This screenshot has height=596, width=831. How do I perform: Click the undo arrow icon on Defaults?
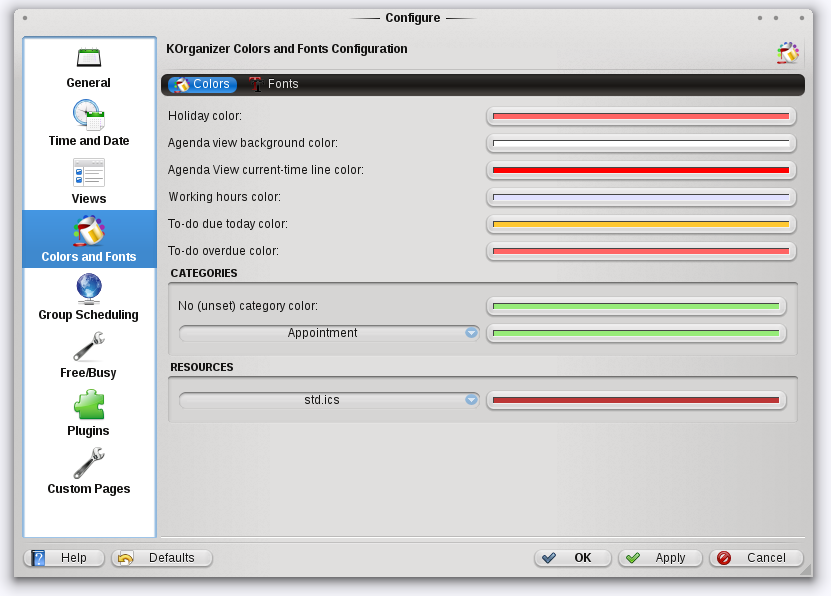[126, 558]
